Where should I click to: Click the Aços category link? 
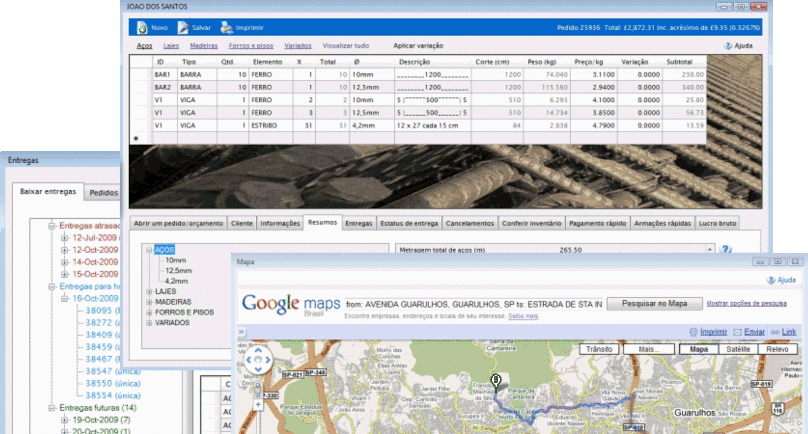click(x=144, y=46)
